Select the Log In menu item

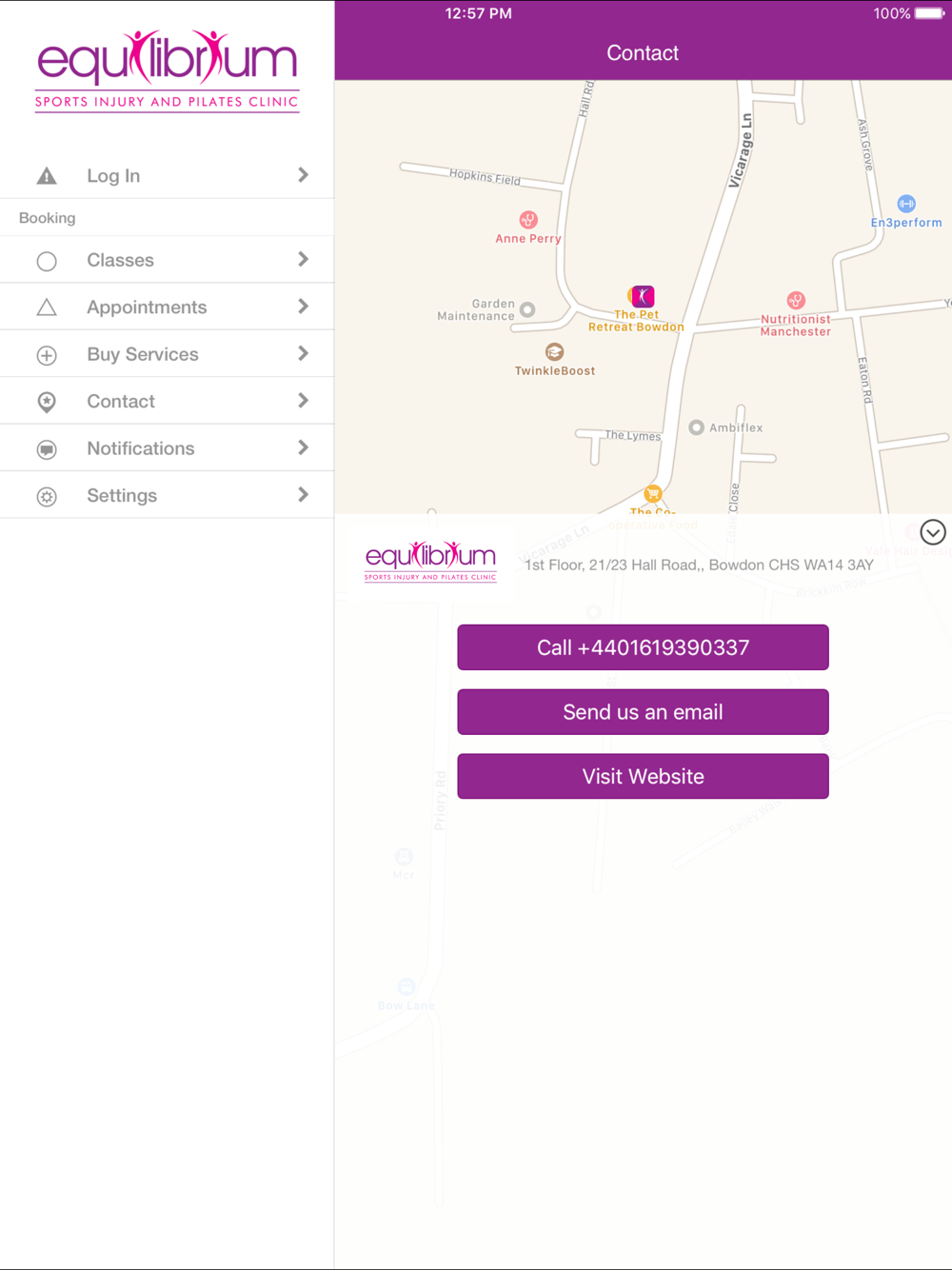point(167,176)
